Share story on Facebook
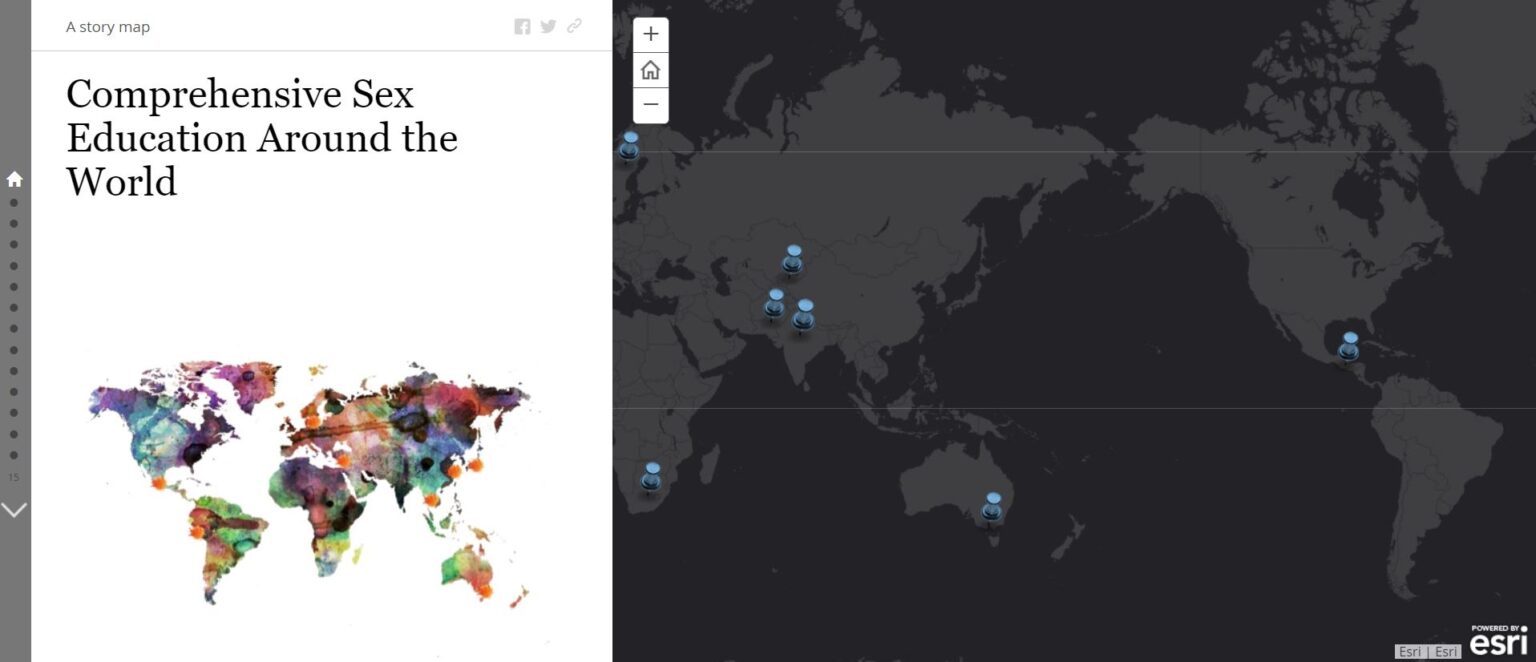1536x662 pixels. [x=522, y=27]
